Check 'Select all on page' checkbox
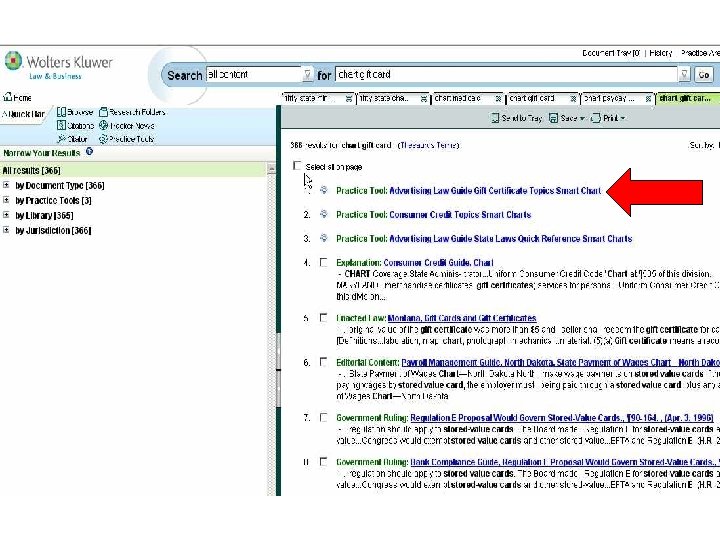The image size is (720, 540). pyautogui.click(x=297, y=165)
